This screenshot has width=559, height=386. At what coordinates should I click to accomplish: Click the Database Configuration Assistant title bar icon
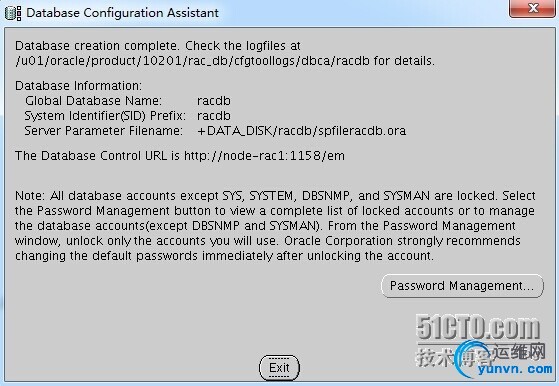pyautogui.click(x=13, y=13)
